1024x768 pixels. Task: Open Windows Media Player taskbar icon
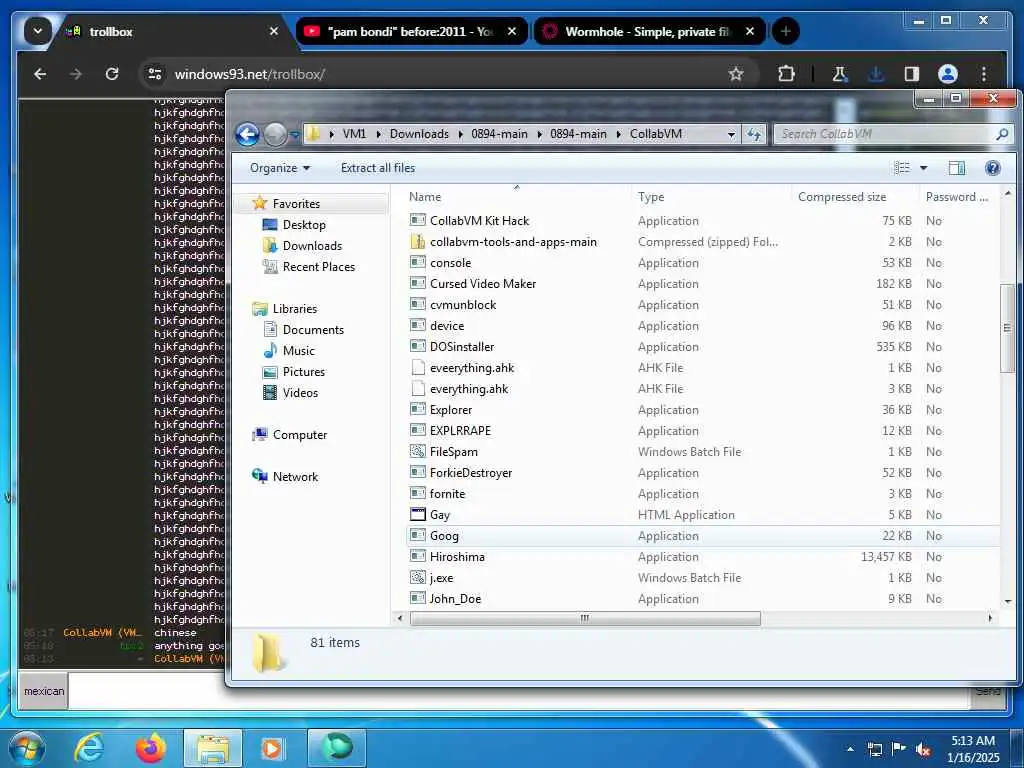point(272,748)
